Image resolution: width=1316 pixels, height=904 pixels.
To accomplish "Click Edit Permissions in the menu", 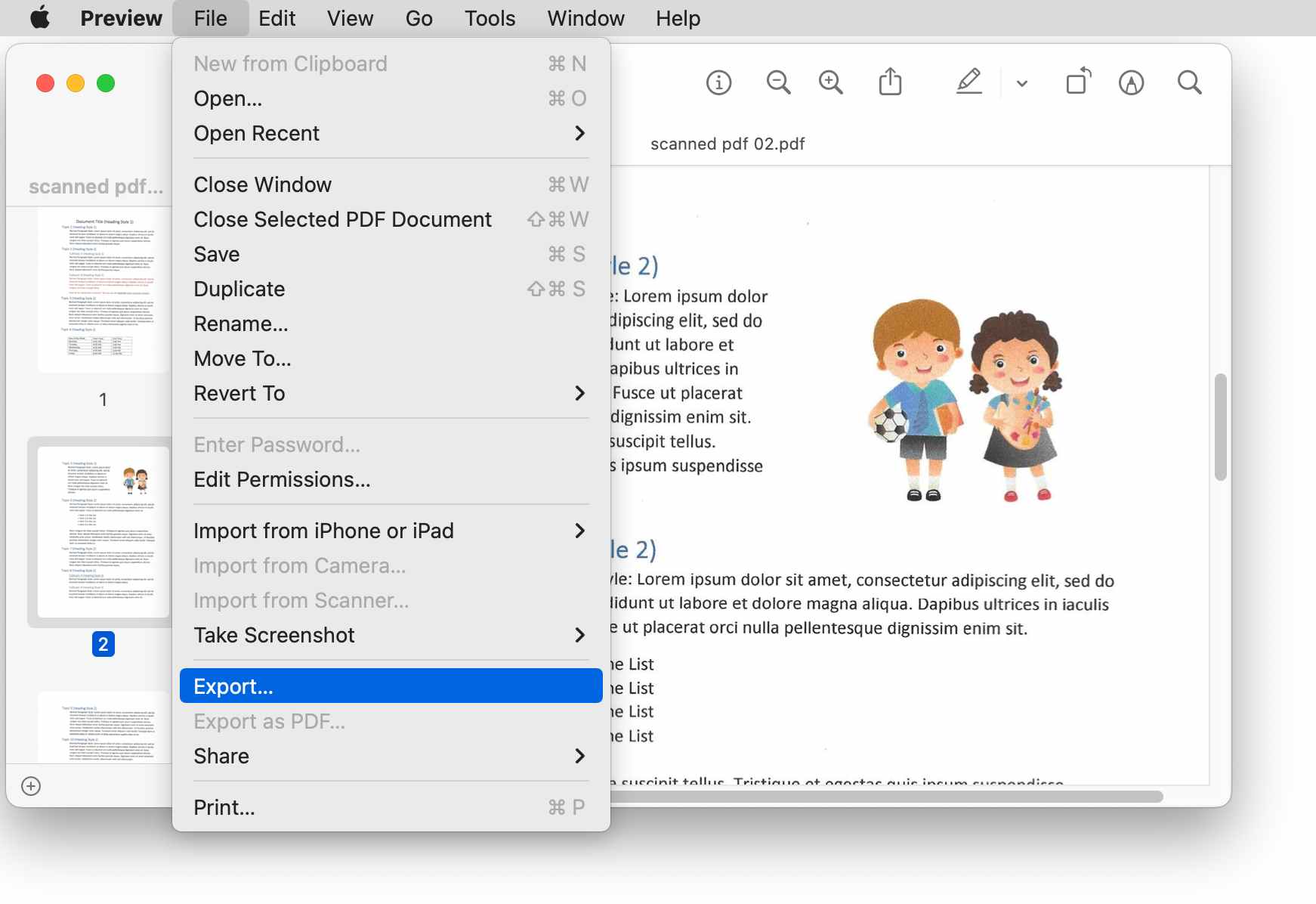I will (281, 479).
